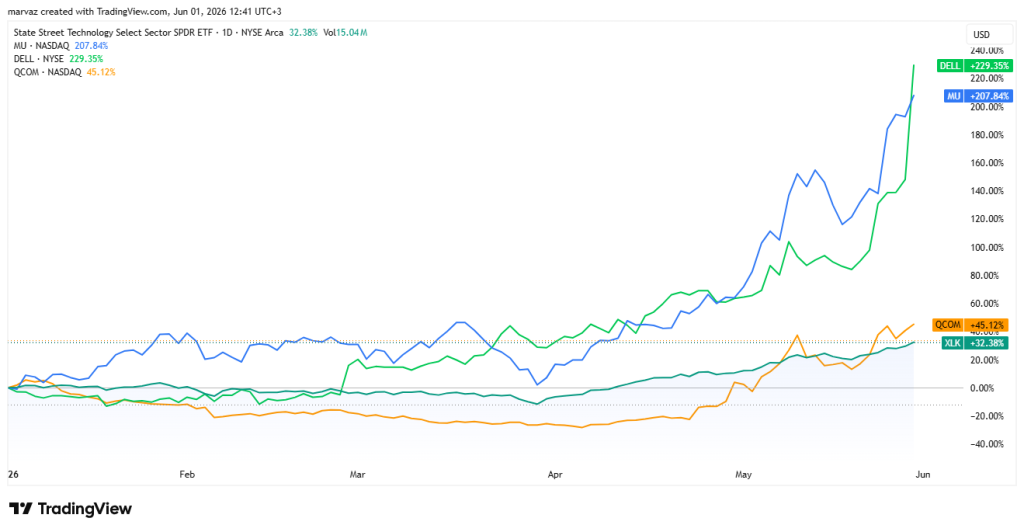1024x532 pixels.
Task: Click the Apr label on time axis
Action: 555,475
